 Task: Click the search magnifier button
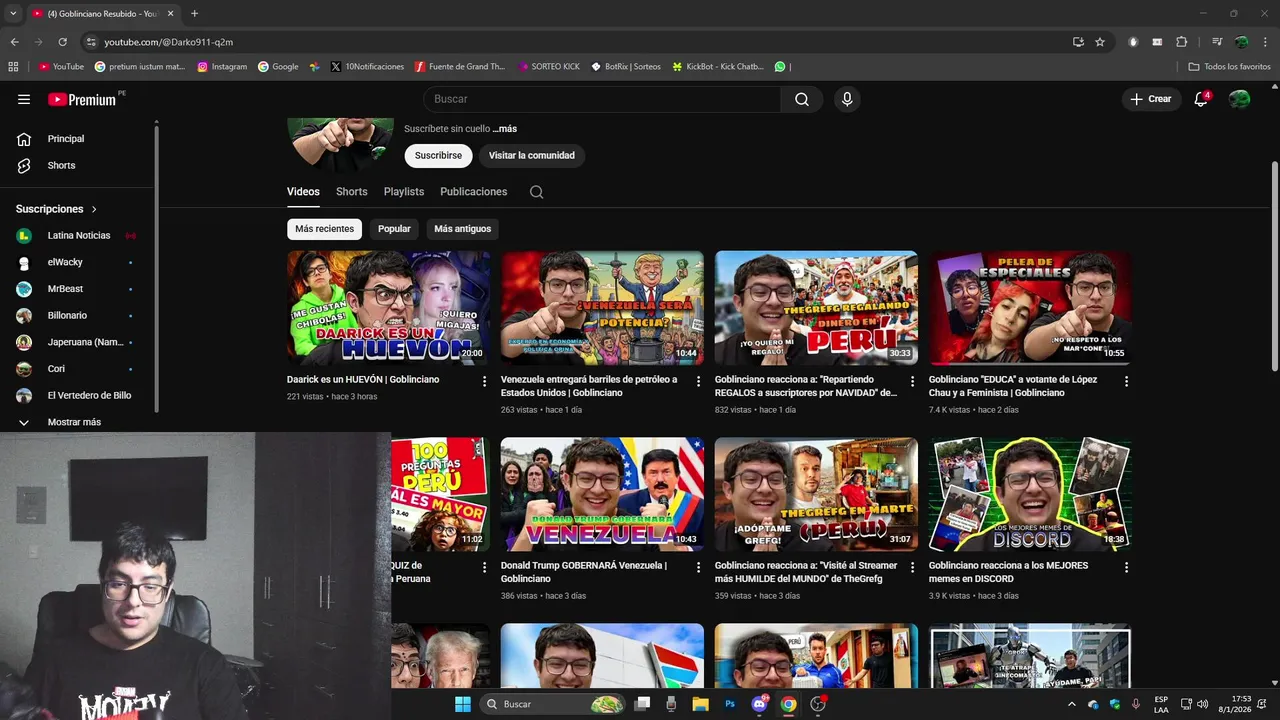tap(802, 99)
